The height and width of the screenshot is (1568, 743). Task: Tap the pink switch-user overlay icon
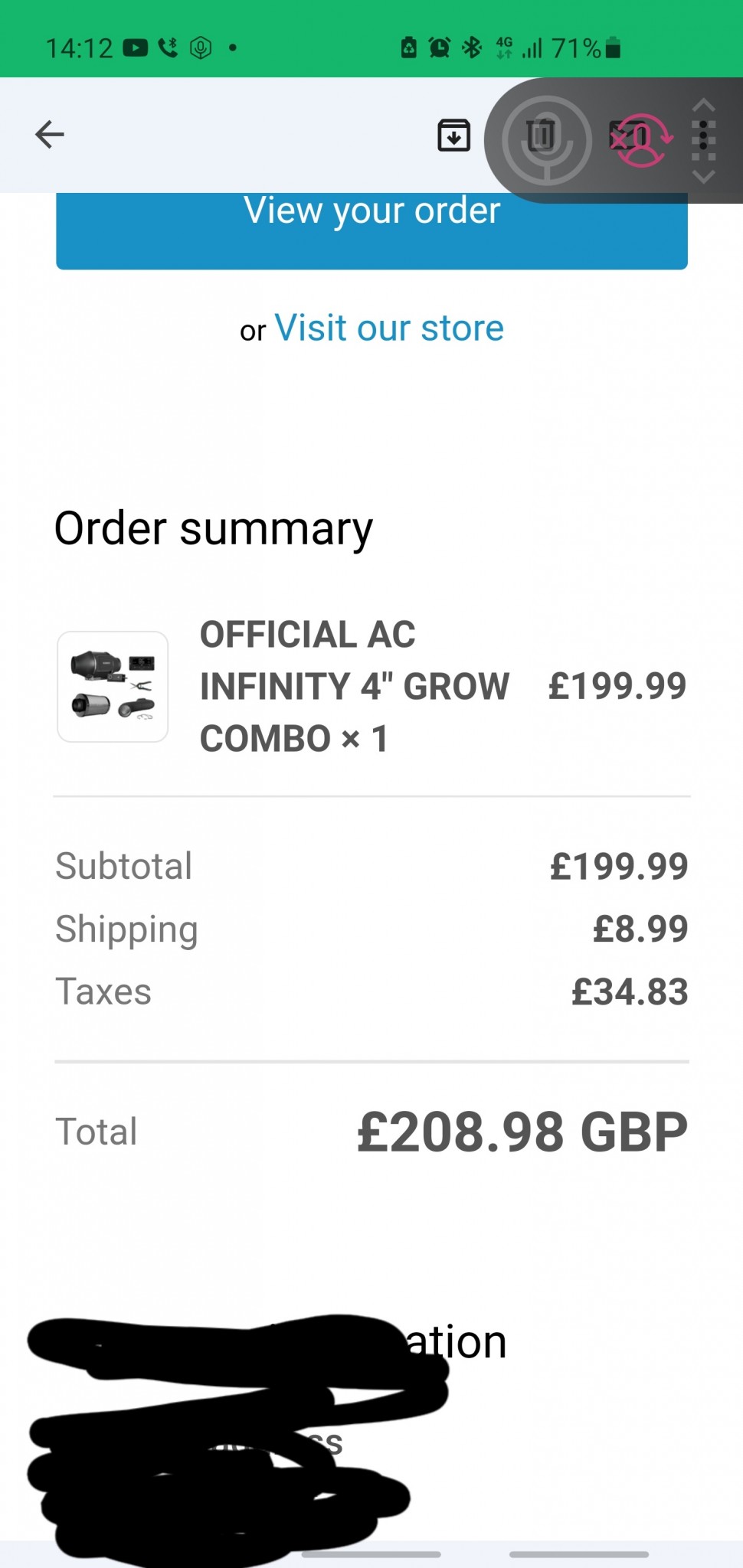(643, 140)
